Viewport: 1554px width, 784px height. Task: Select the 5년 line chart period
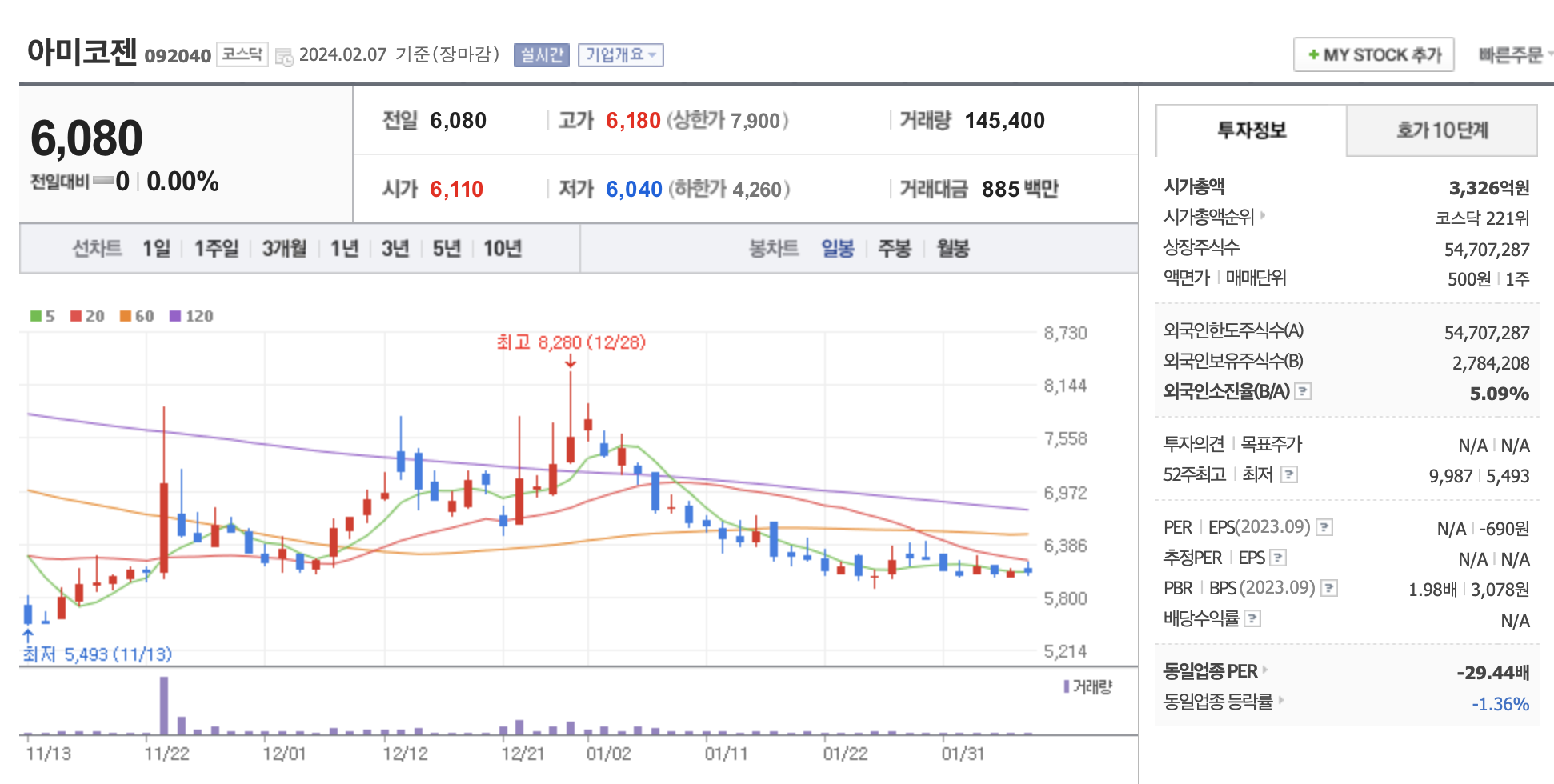point(447,248)
